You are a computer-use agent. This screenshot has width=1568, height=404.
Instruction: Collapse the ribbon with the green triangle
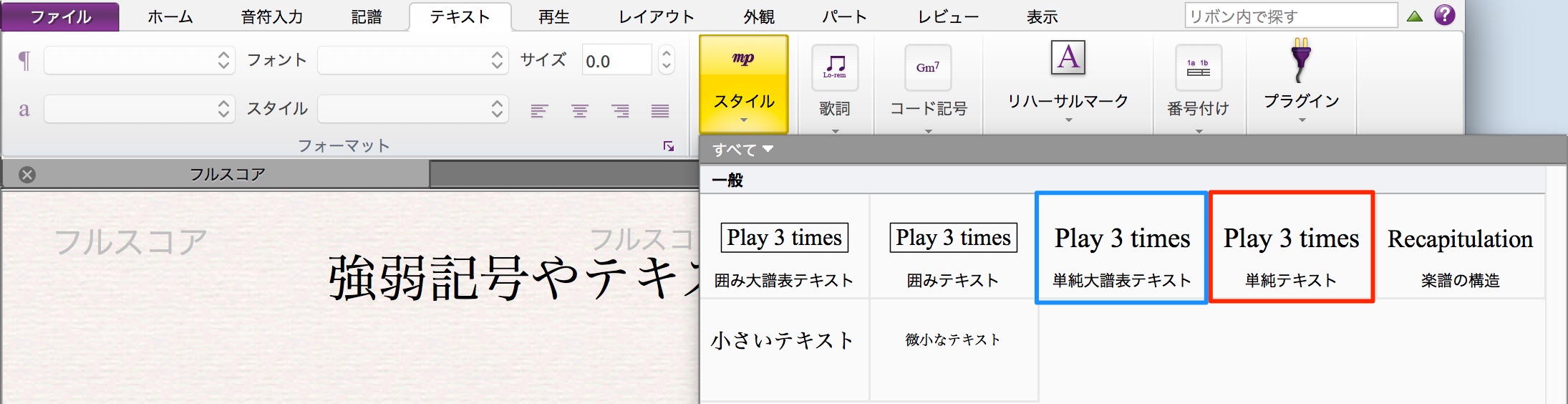(1415, 16)
